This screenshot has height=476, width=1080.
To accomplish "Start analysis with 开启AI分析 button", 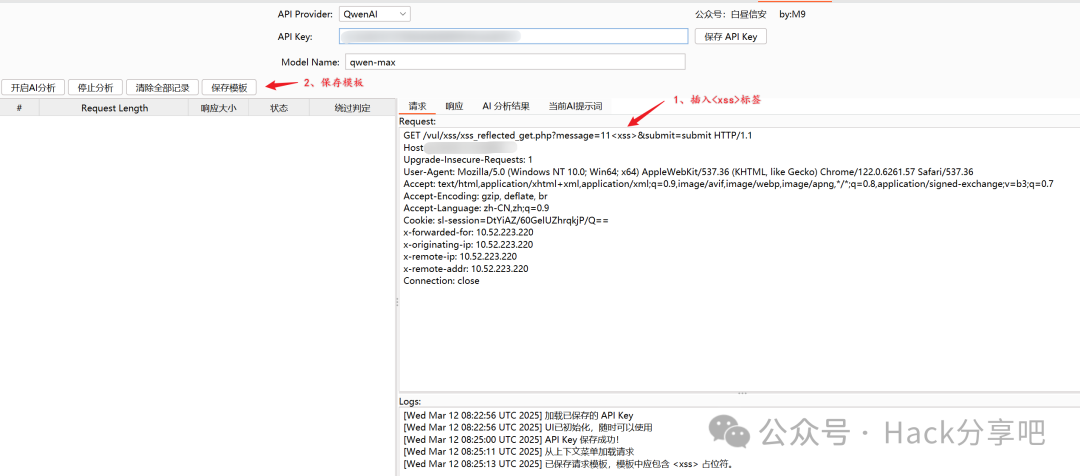I will point(34,87).
